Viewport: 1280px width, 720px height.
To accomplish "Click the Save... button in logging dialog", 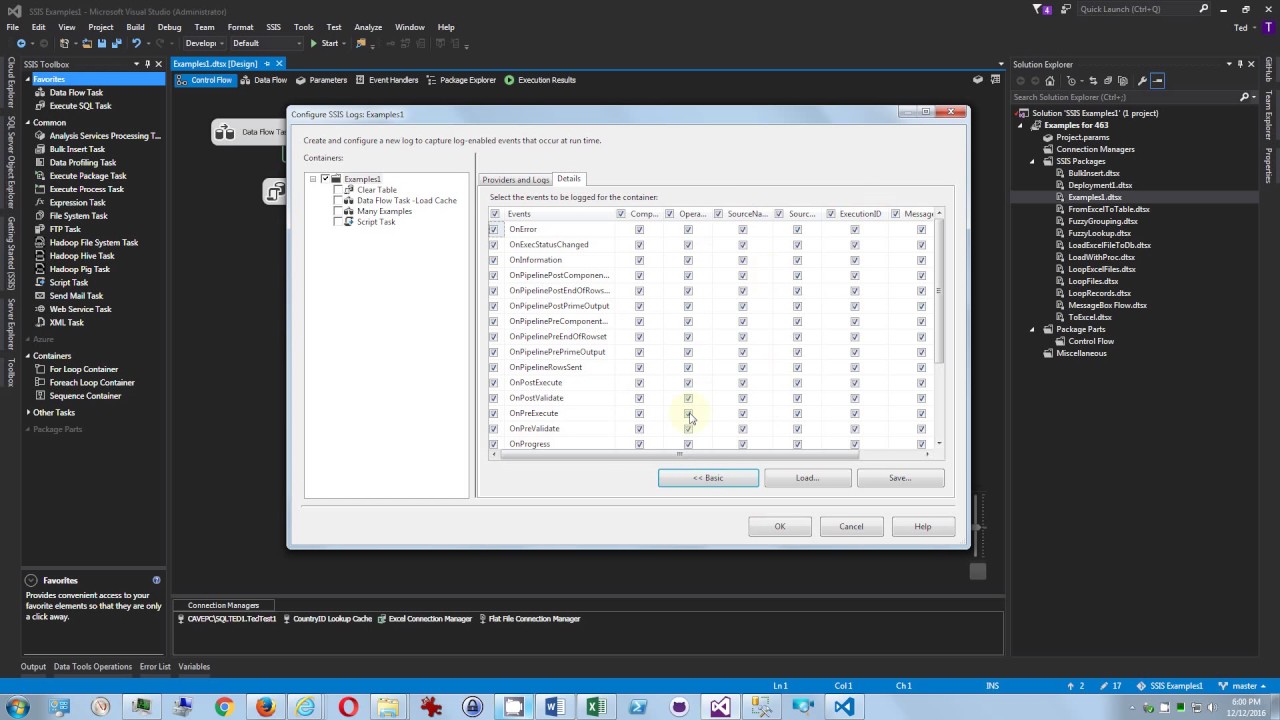I will pyautogui.click(x=900, y=478).
